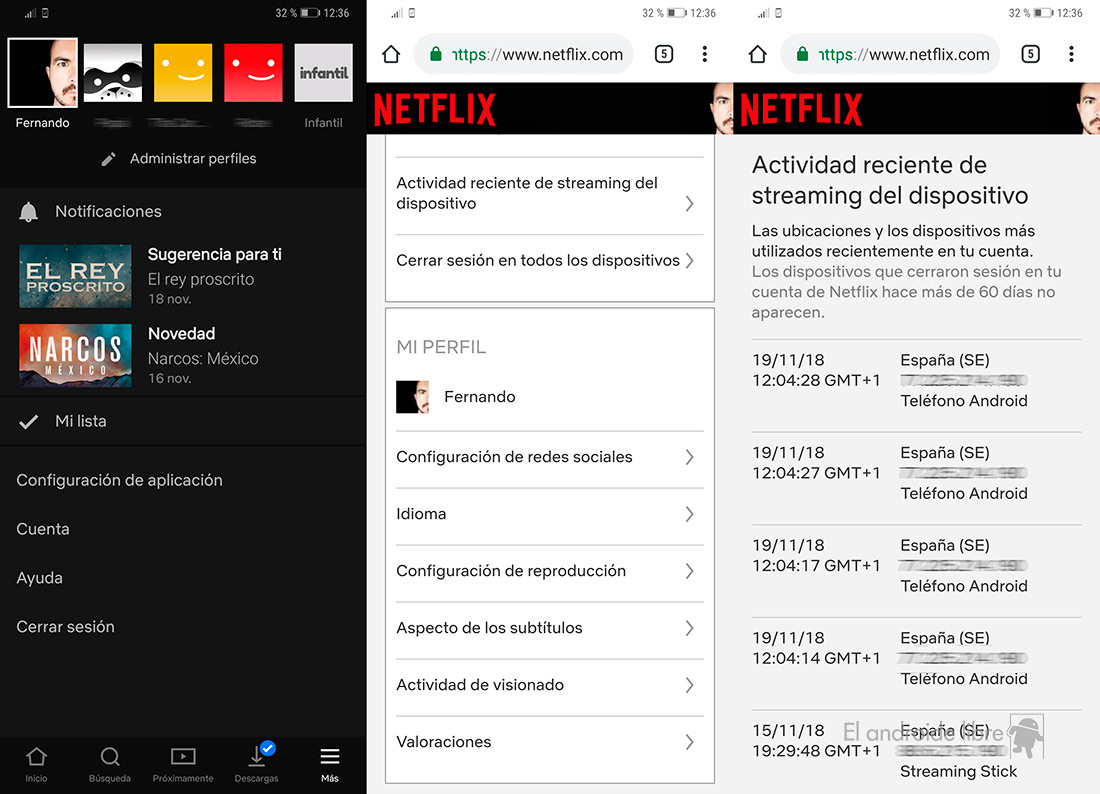Viewport: 1100px width, 794px height.
Task: Open the Descargas downloads icon
Action: pos(257,758)
